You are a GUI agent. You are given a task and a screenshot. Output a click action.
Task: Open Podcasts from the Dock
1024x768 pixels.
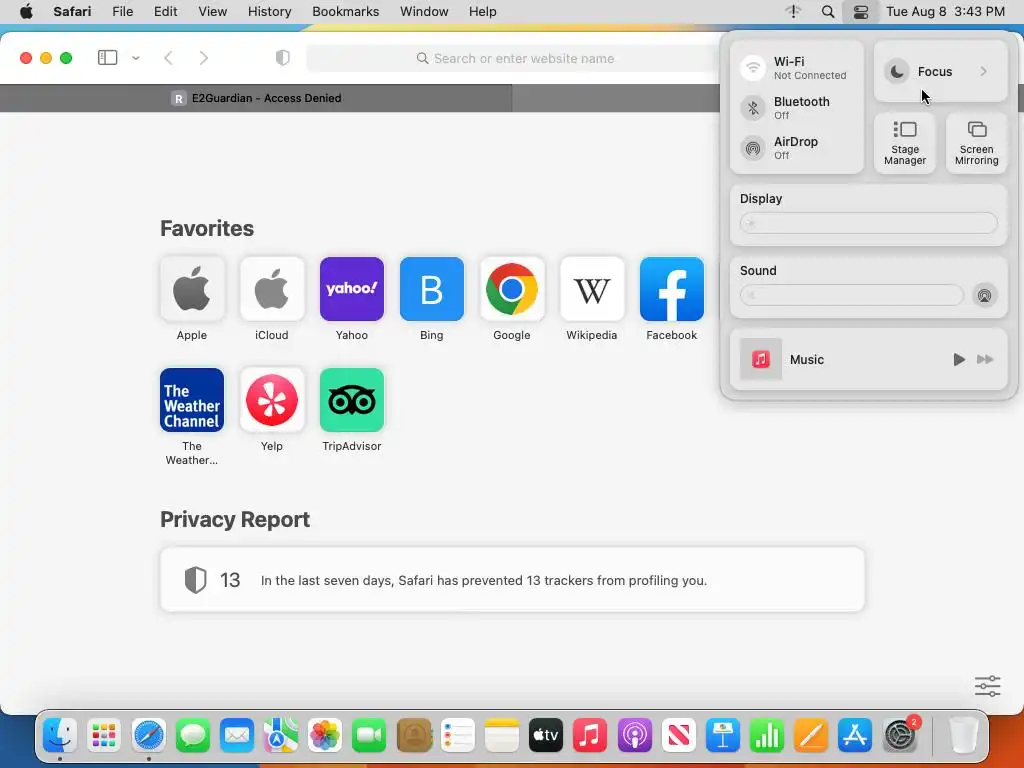click(634, 735)
